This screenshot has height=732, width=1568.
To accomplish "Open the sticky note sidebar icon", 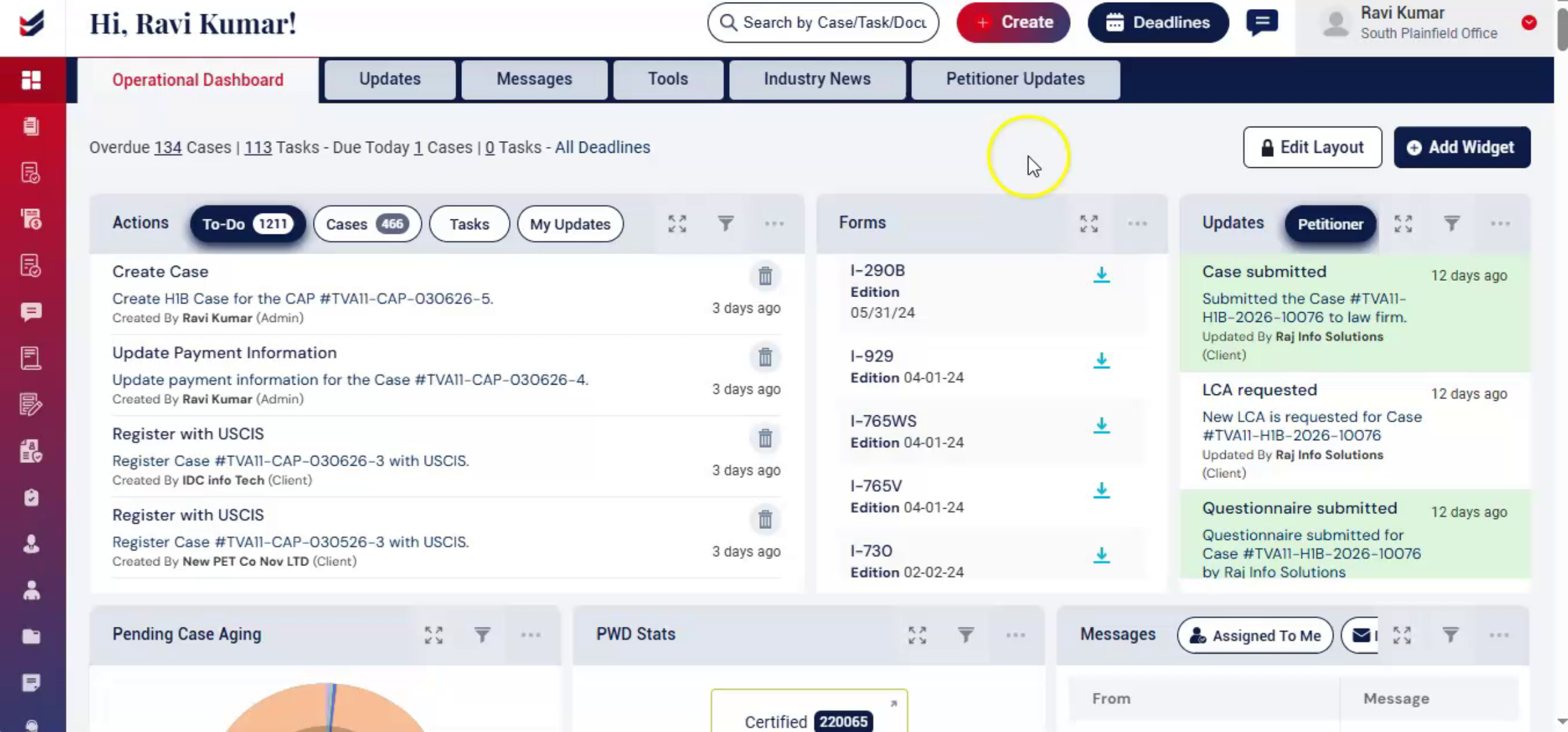I will tap(31, 683).
